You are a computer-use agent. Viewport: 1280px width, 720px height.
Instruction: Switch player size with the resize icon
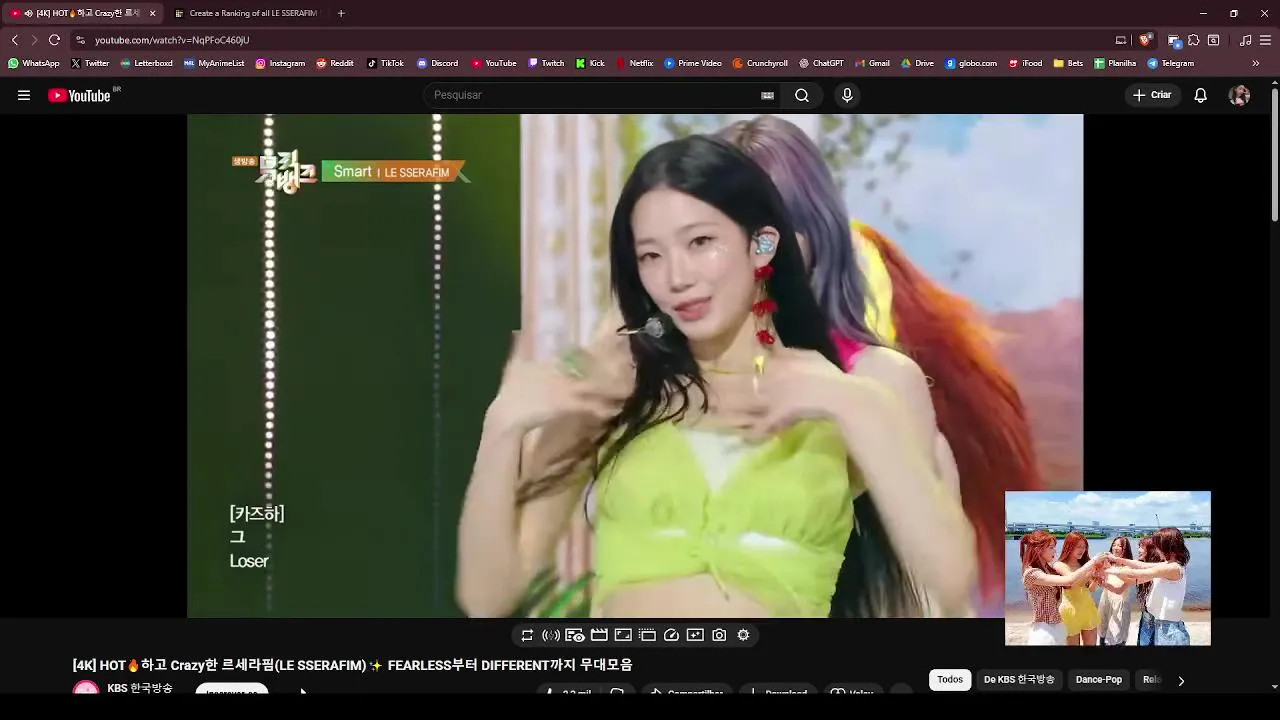pos(623,635)
